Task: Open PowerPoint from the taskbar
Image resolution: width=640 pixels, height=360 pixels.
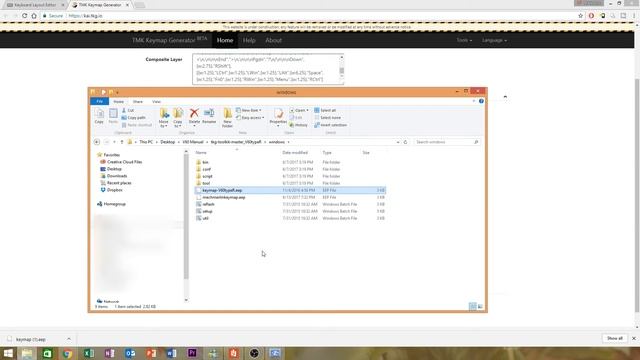Action: [x=151, y=353]
